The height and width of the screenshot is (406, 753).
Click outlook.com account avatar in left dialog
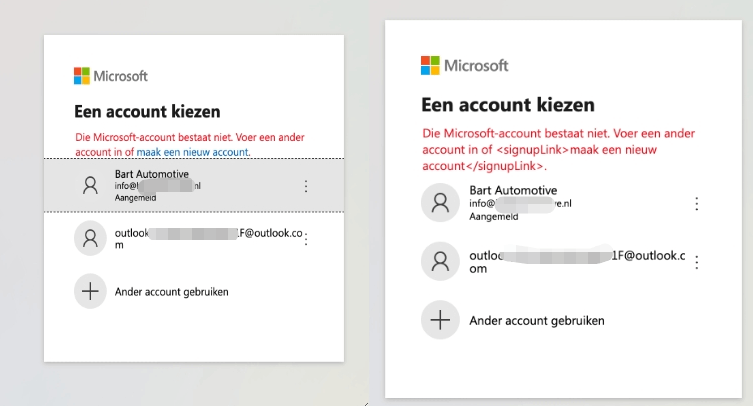coord(90,238)
